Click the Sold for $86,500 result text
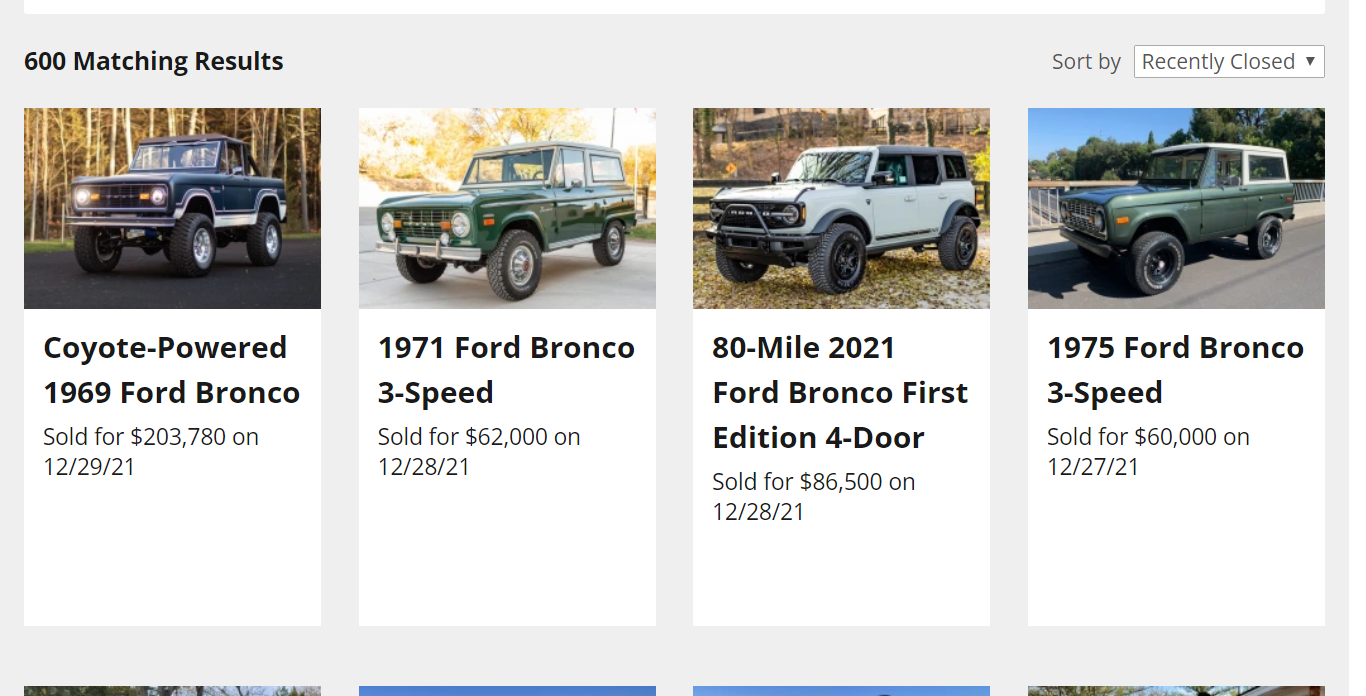 coord(813,497)
